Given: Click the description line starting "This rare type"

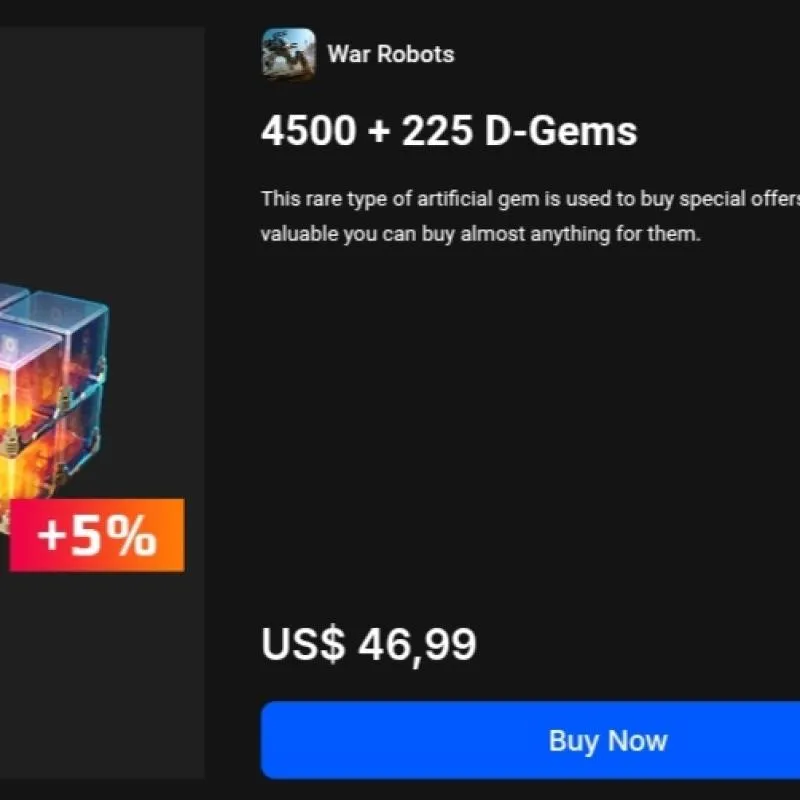Looking at the screenshot, I should click(x=530, y=199).
